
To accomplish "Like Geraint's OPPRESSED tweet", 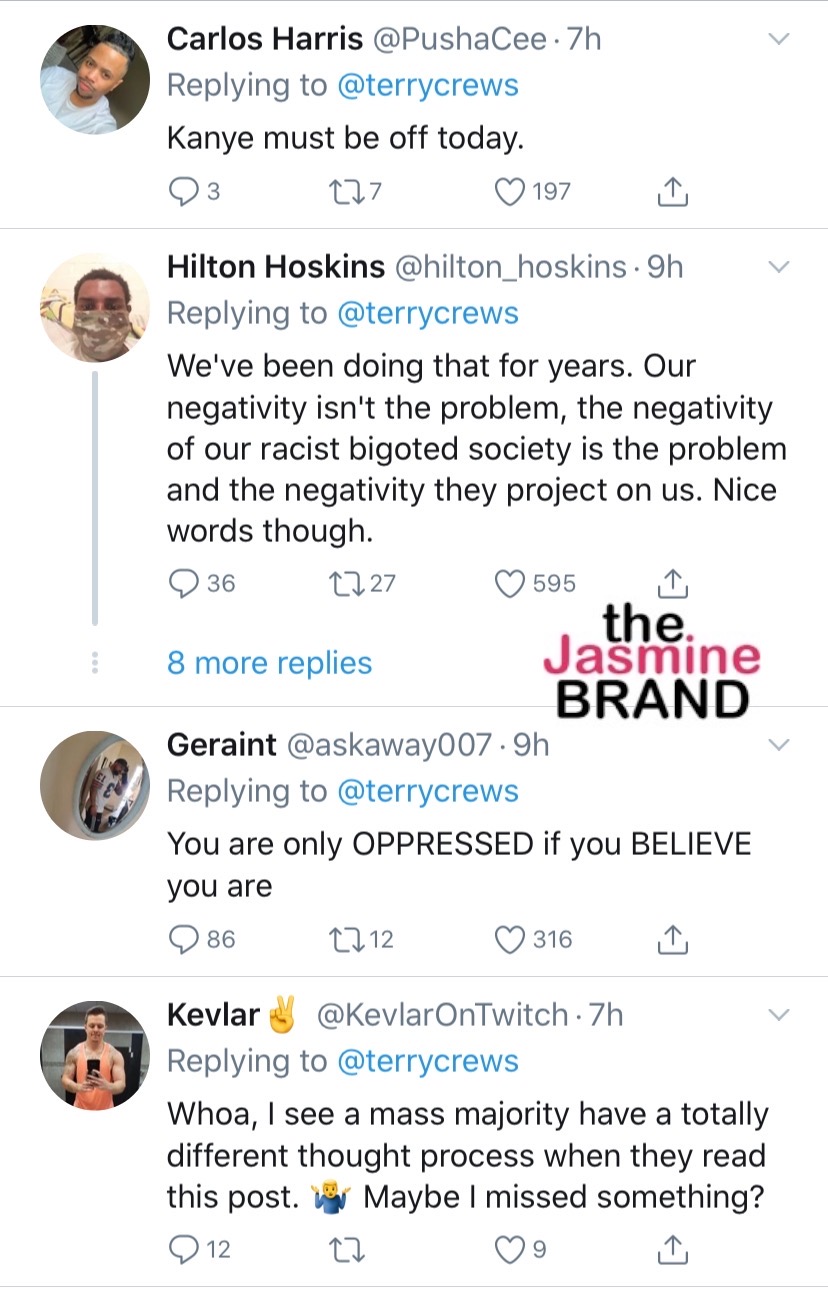I will coord(511,939).
